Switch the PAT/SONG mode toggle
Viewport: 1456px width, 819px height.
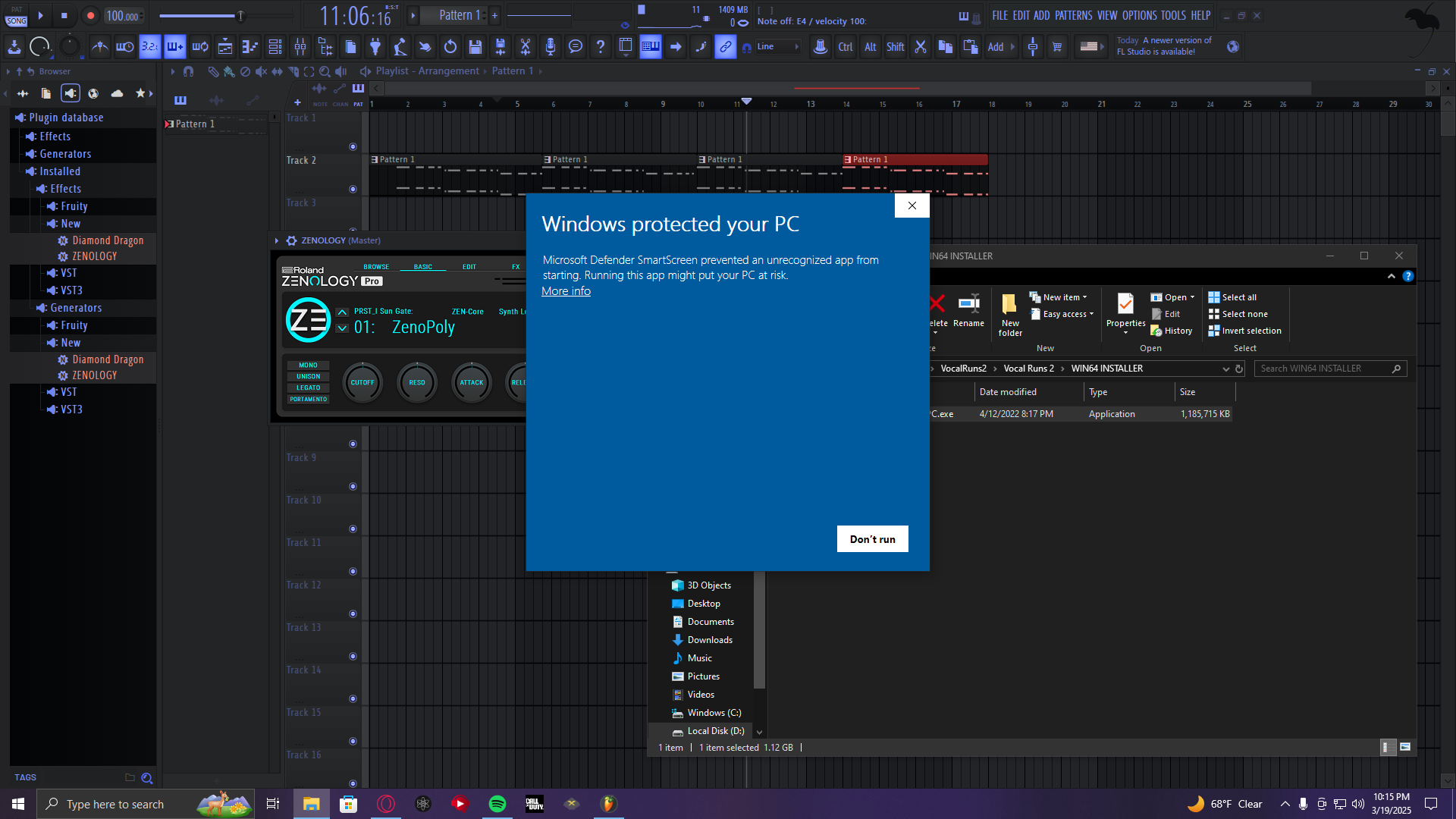[x=17, y=15]
